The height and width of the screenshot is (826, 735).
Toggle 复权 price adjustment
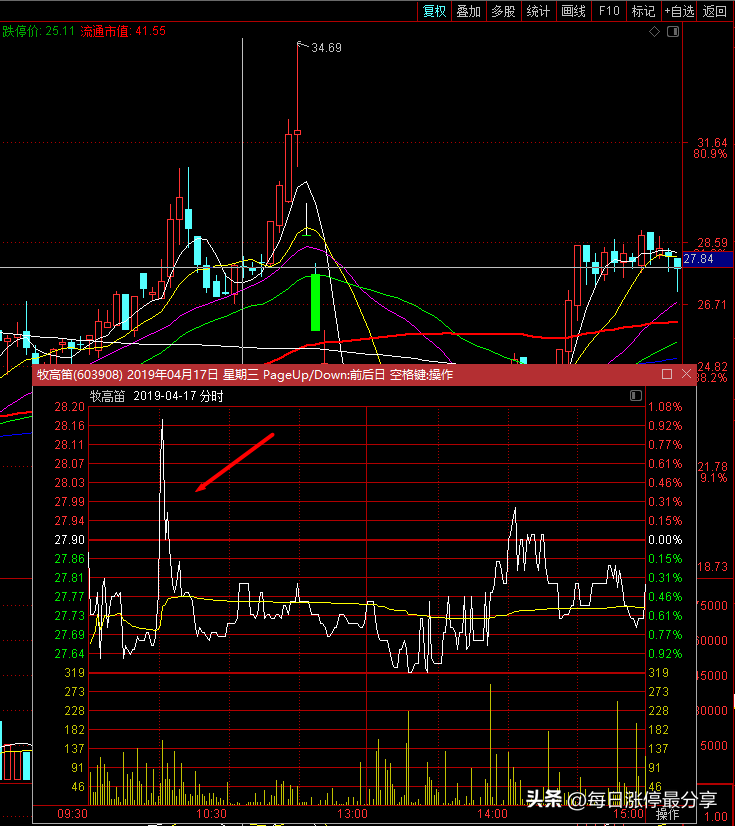[x=435, y=11]
